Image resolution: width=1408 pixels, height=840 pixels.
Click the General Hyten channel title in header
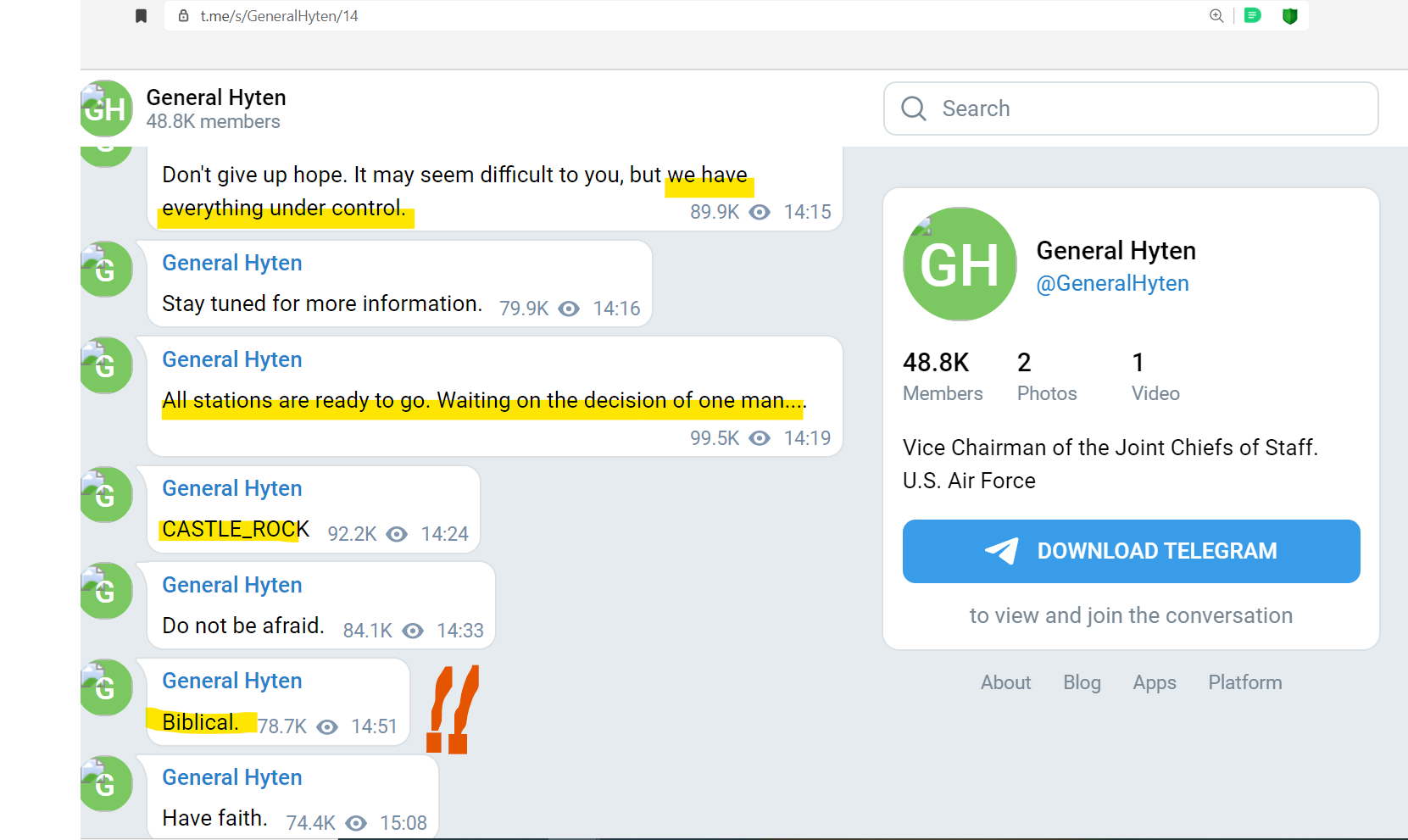click(216, 97)
